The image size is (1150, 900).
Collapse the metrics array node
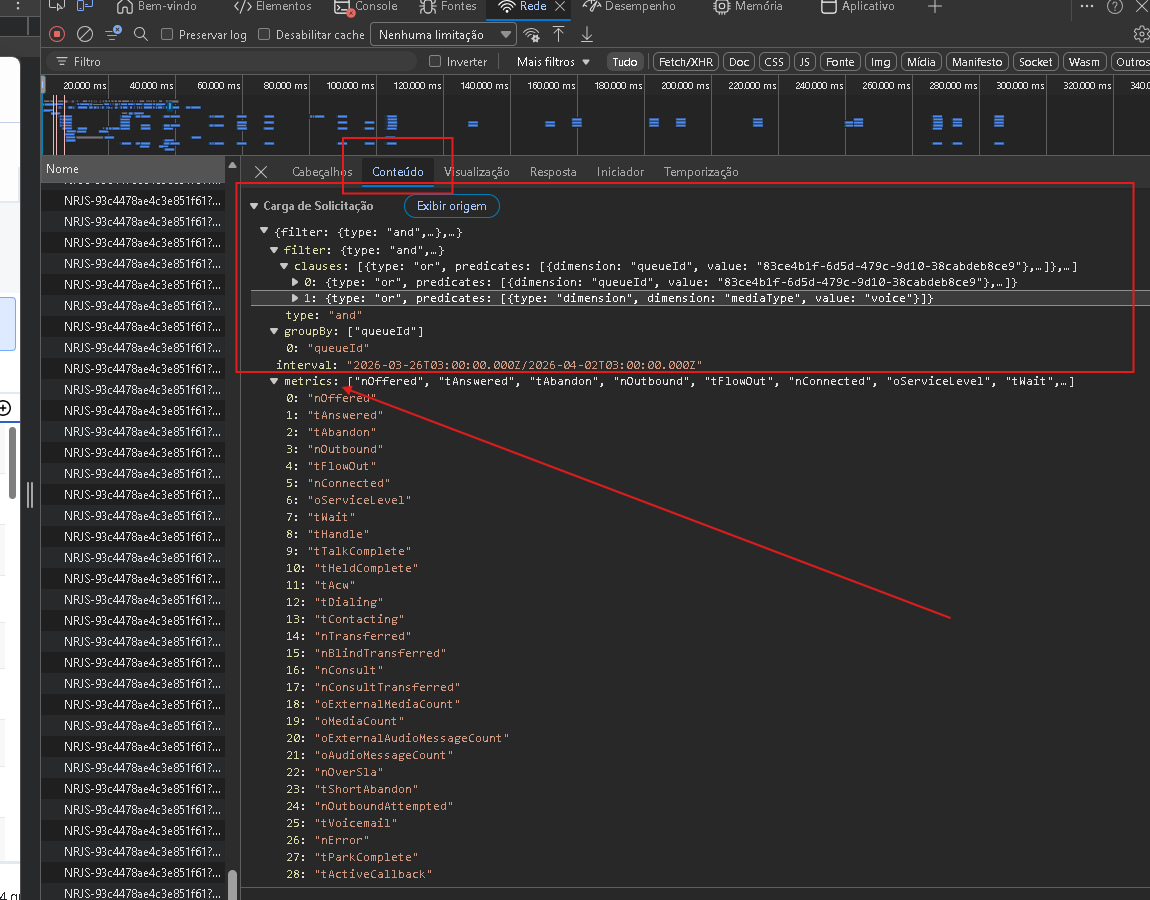[x=274, y=381]
